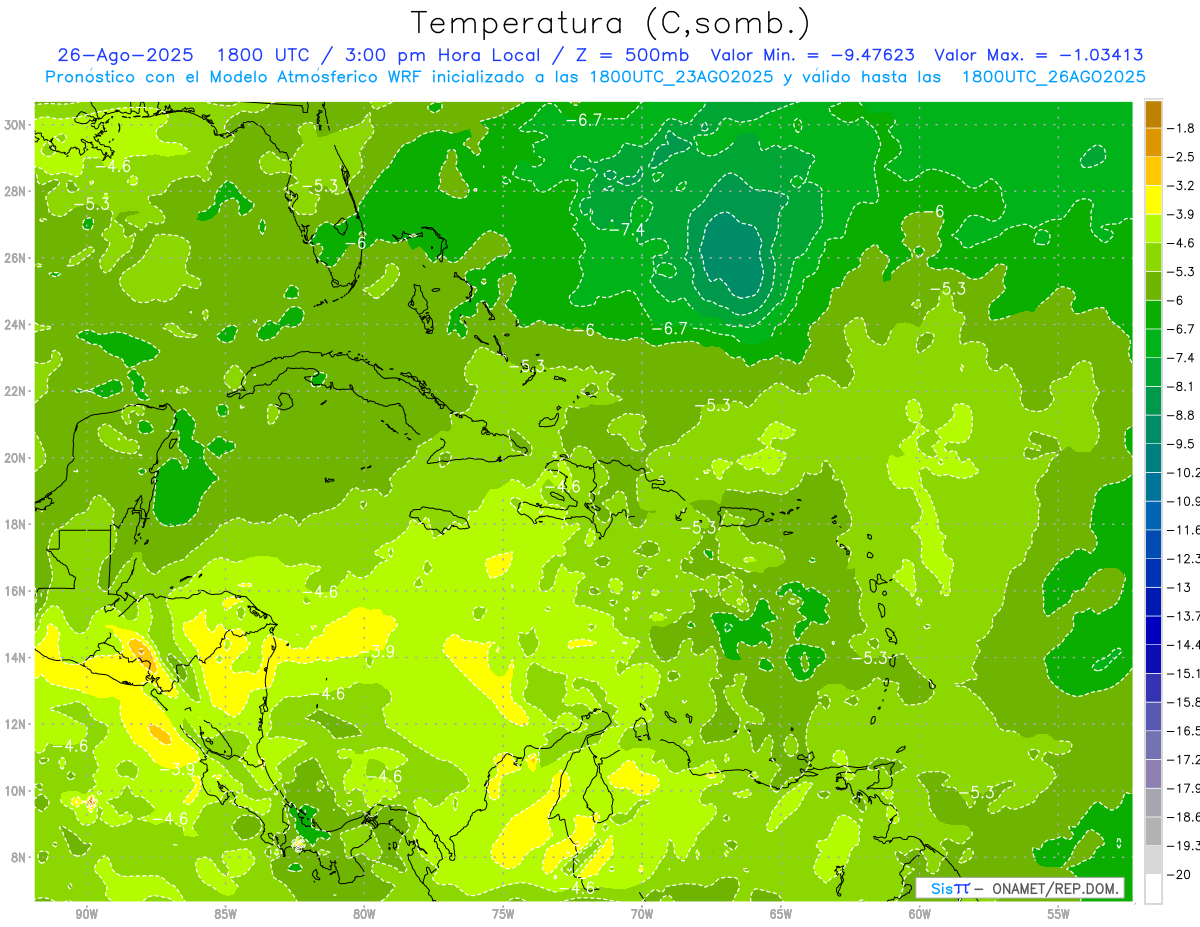The width and height of the screenshot is (1200, 927).
Task: Click the '28N' latitude axis label
Action: point(17,191)
